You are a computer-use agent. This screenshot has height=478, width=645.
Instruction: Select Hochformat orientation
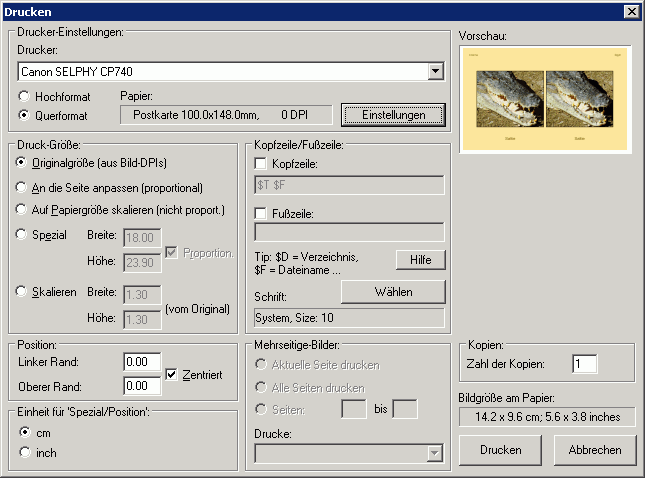[25, 97]
